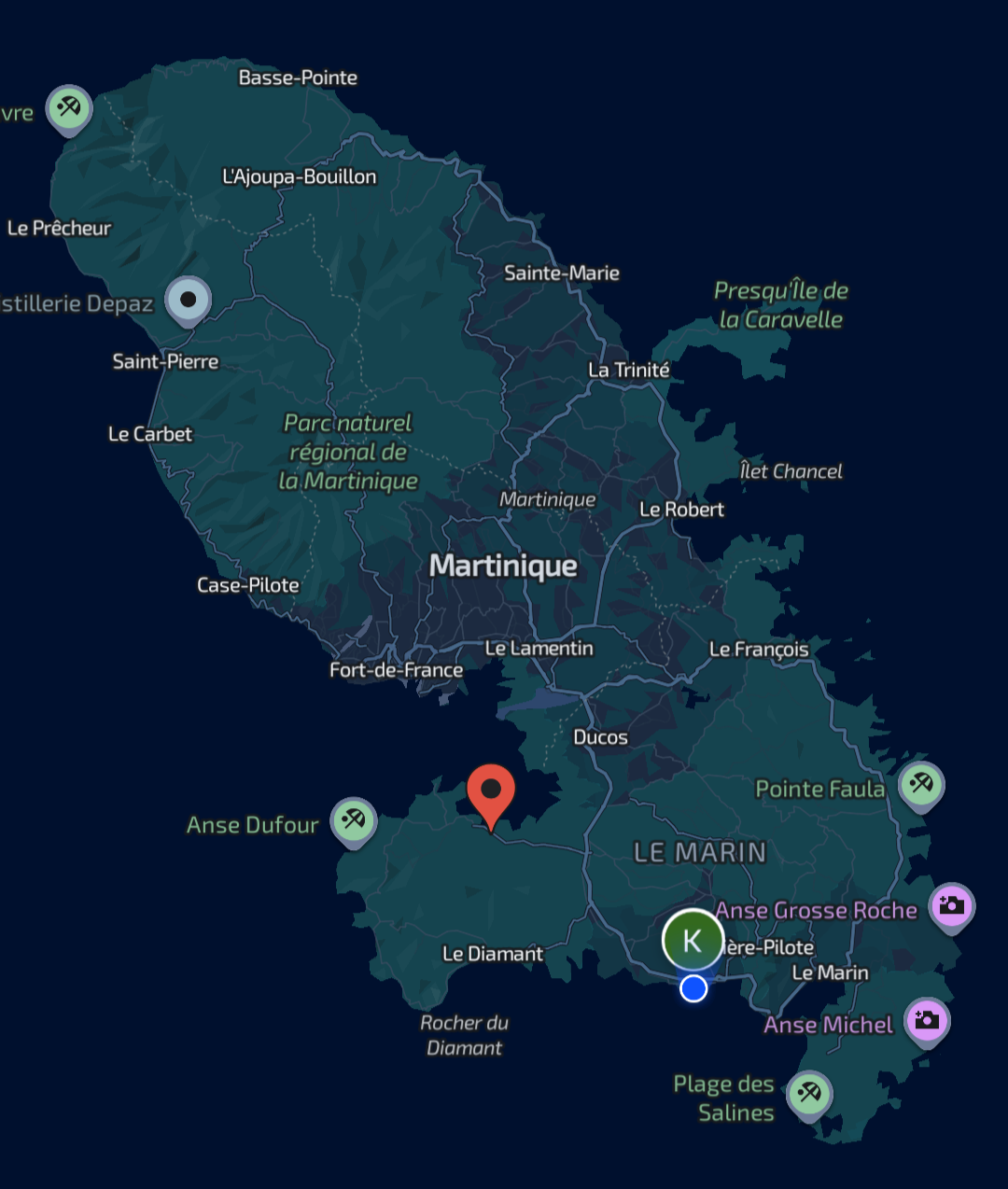Open the Anse Dufour beach marker

coord(354,820)
